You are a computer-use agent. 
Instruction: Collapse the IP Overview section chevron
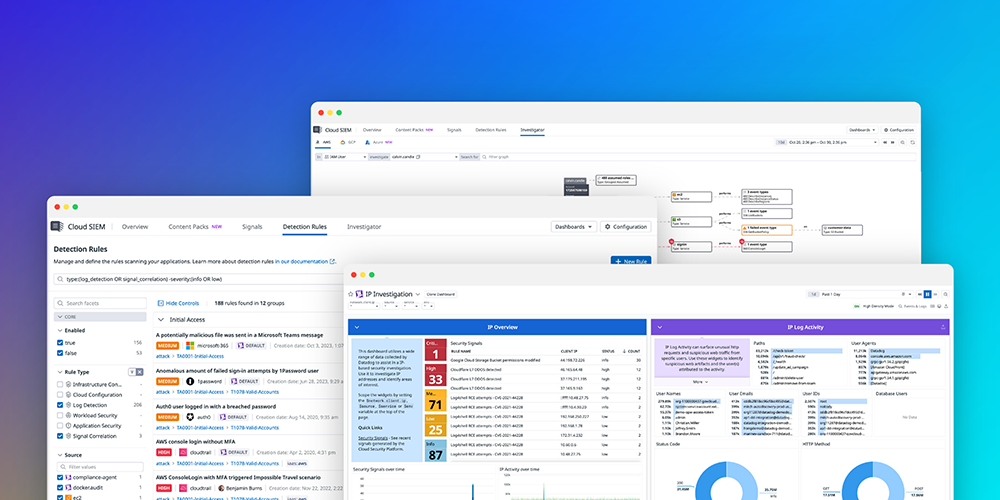click(357, 327)
